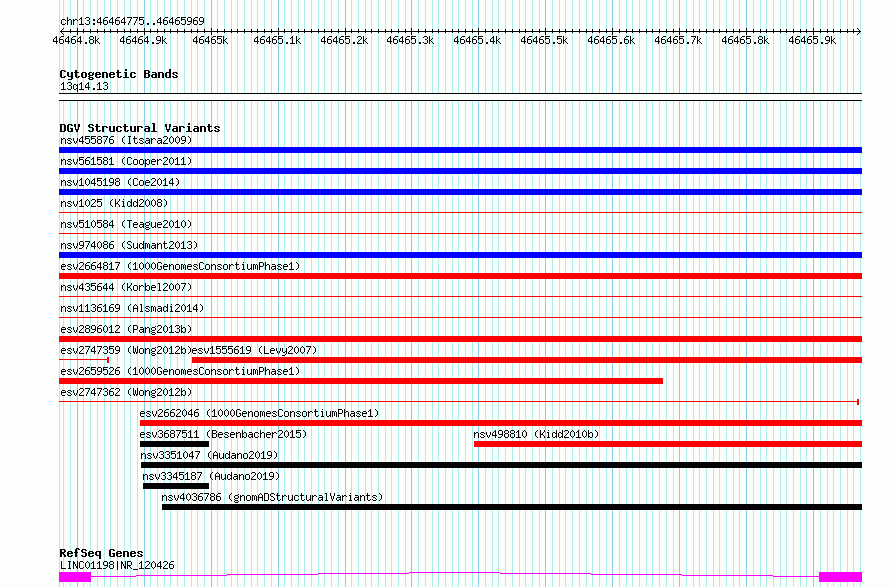Click the 46465k ruler tick label
Image resolution: width=890 pixels, height=587 pixels.
click(210, 40)
